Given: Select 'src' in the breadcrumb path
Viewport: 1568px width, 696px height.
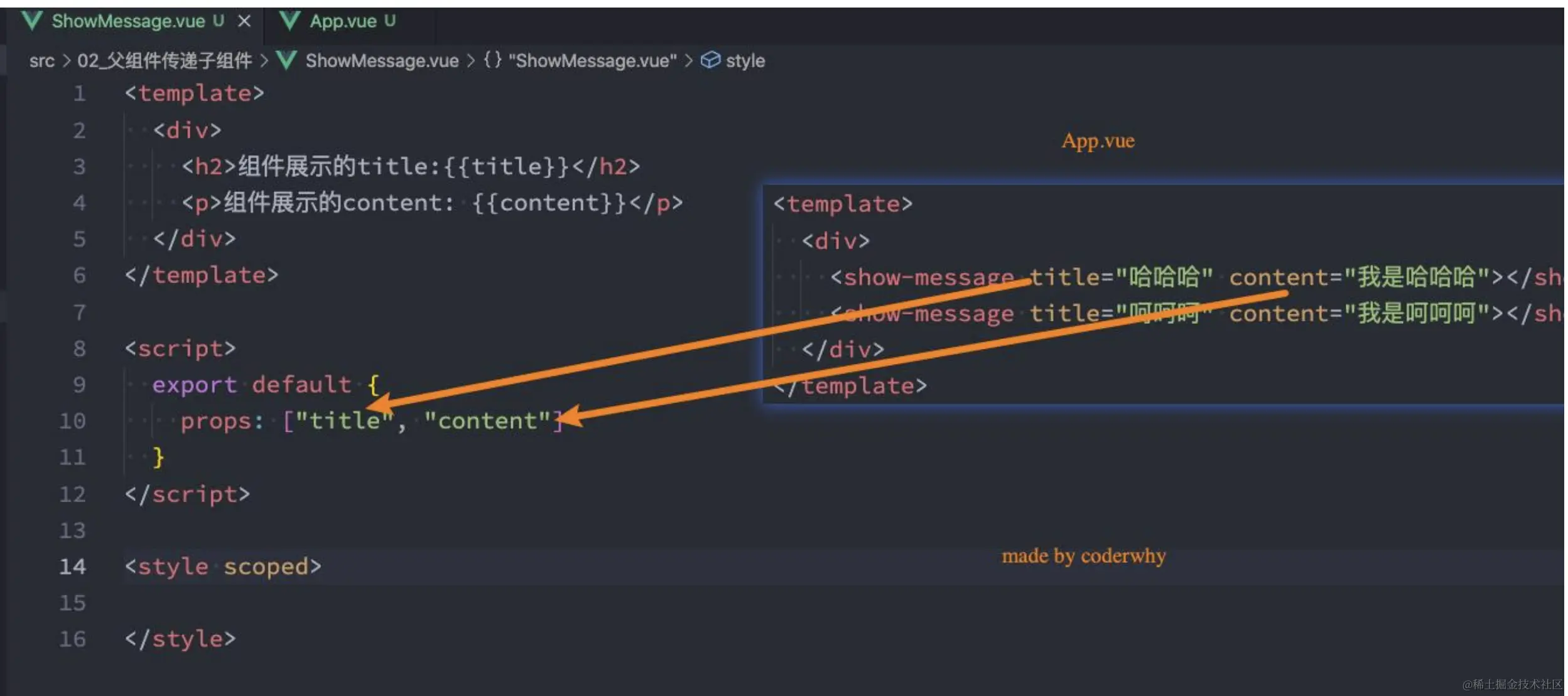Looking at the screenshot, I should click(41, 61).
